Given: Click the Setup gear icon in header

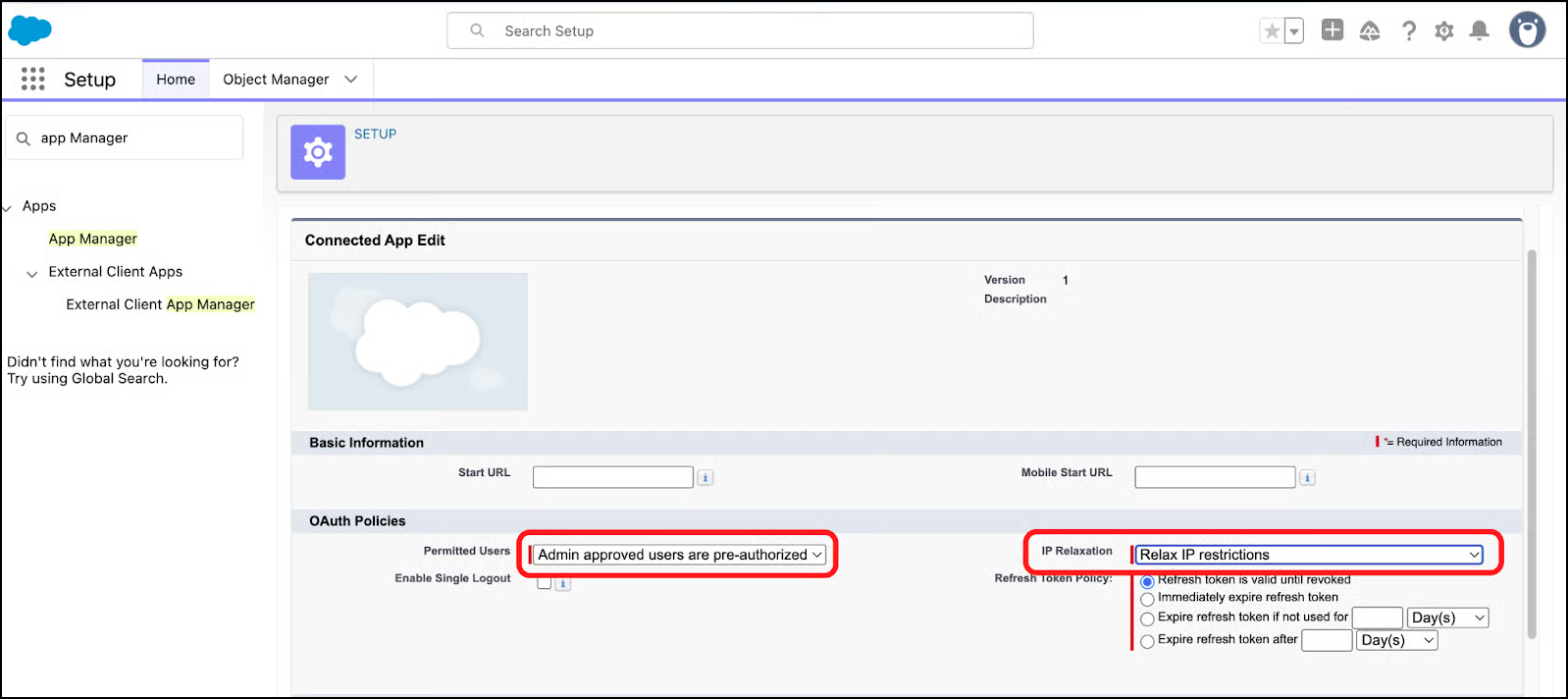Looking at the screenshot, I should [x=1444, y=31].
